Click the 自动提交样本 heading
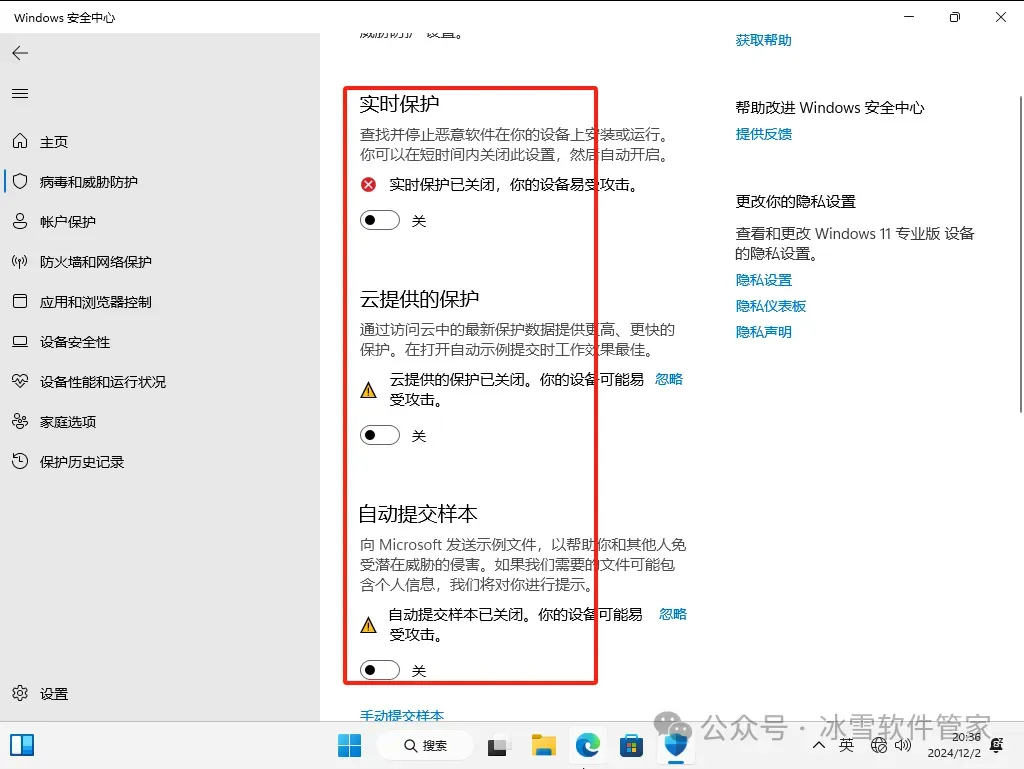 (419, 514)
